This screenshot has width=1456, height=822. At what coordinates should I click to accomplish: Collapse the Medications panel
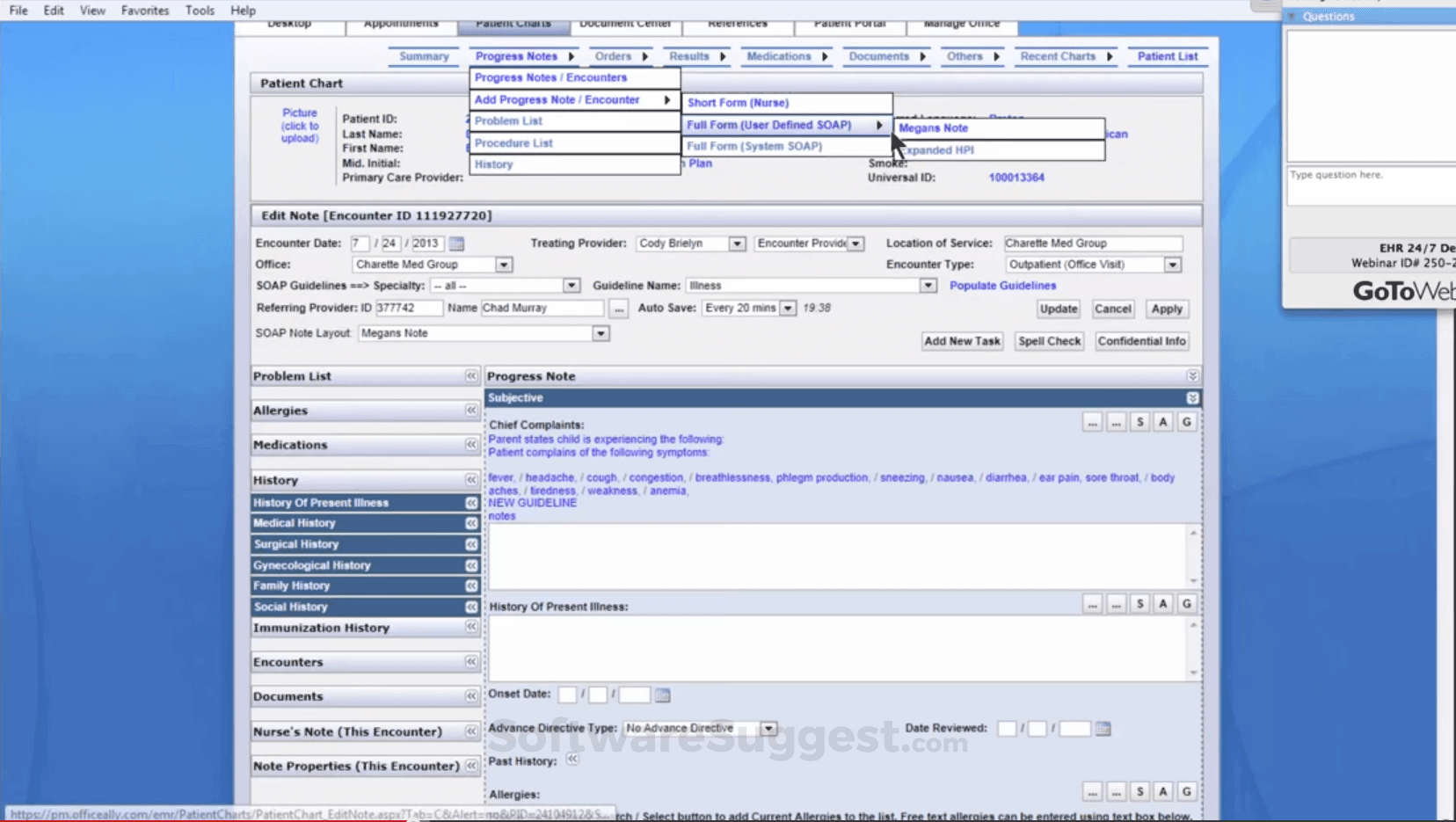pyautogui.click(x=472, y=445)
